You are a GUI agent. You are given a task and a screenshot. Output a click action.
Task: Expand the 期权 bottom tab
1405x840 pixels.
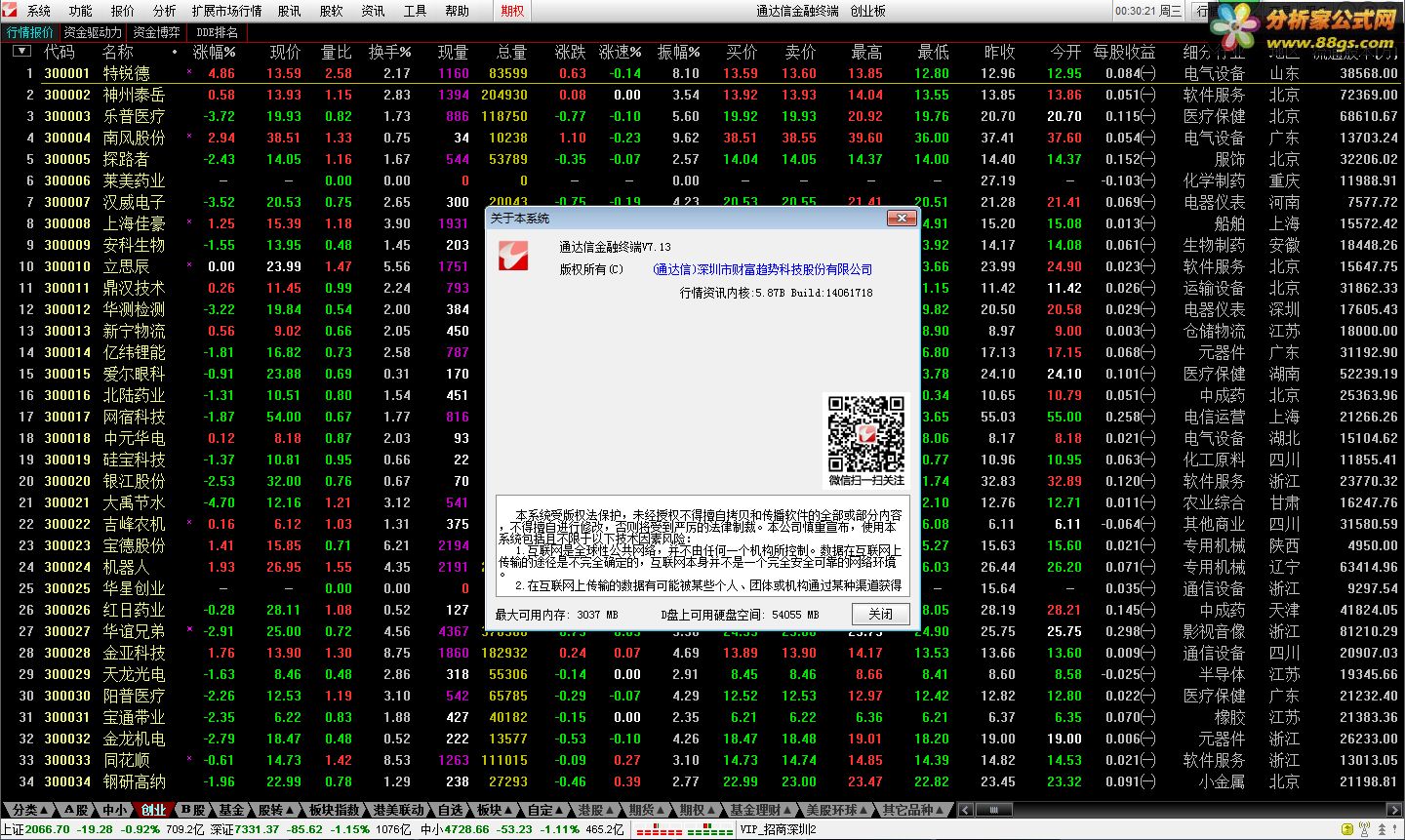click(697, 810)
